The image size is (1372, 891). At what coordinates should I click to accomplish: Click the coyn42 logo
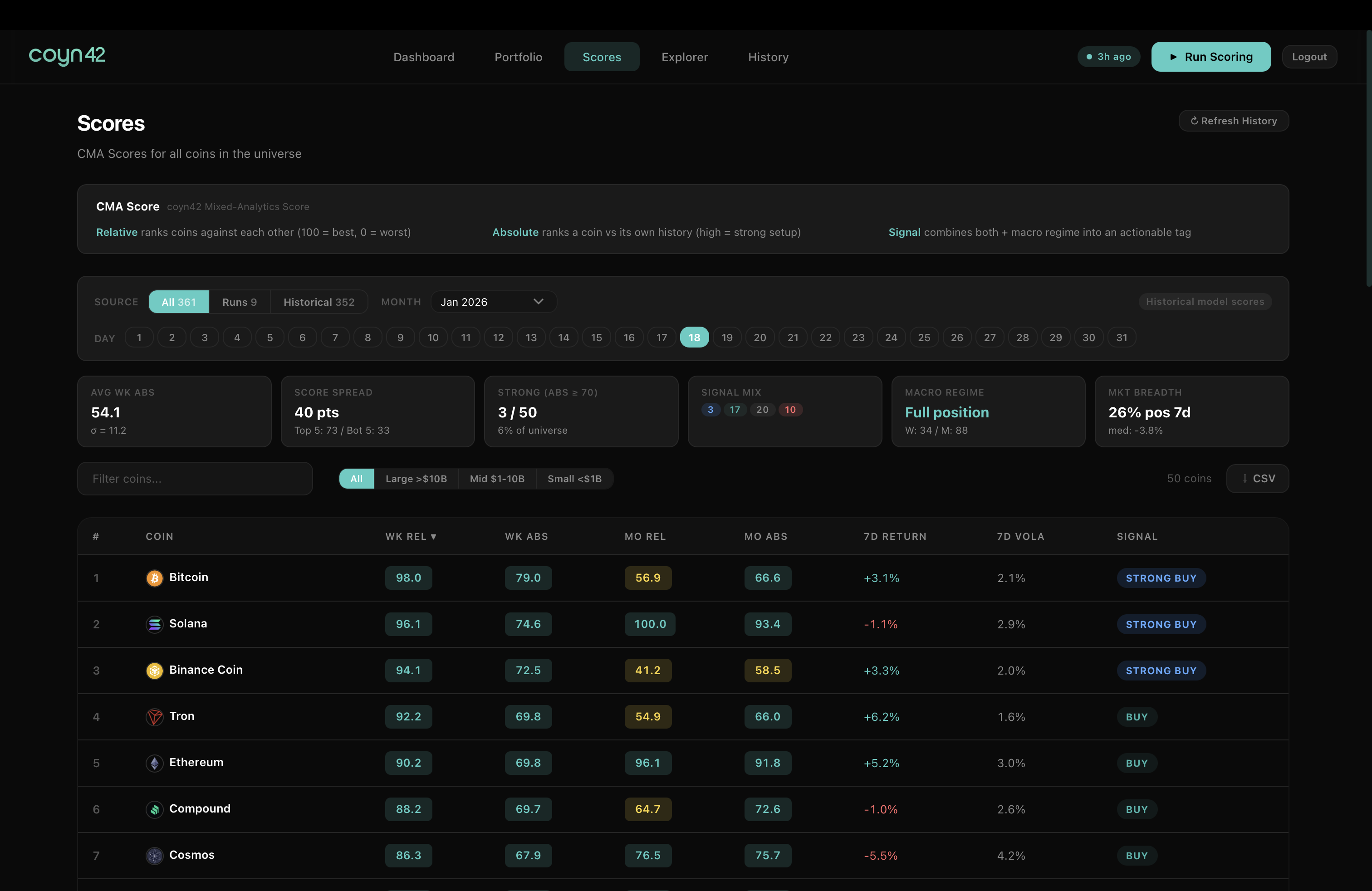[x=67, y=56]
